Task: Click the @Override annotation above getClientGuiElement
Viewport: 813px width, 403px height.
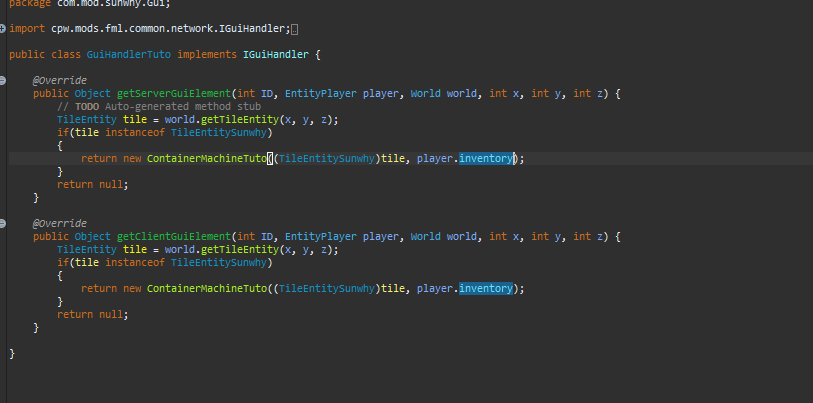Action: 60,223
